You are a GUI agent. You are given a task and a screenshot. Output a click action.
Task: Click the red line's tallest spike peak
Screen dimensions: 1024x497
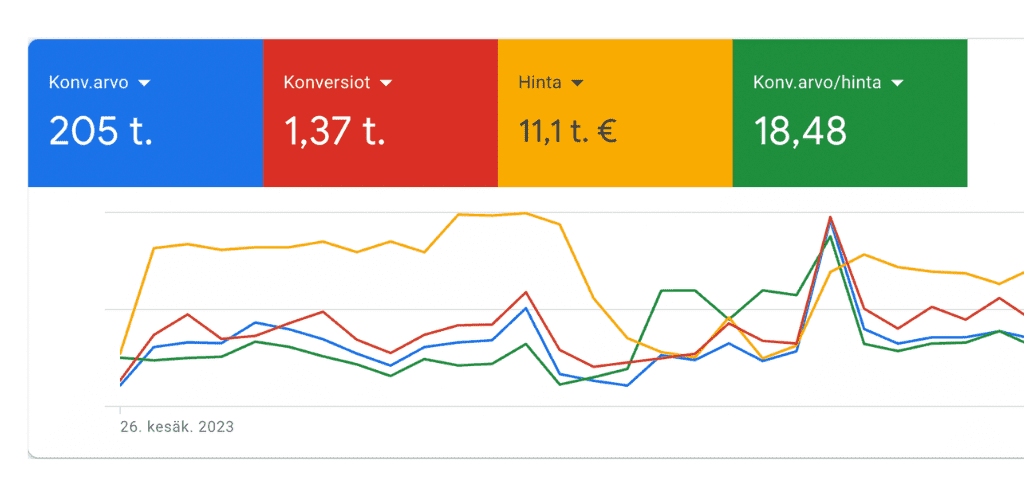coord(830,217)
